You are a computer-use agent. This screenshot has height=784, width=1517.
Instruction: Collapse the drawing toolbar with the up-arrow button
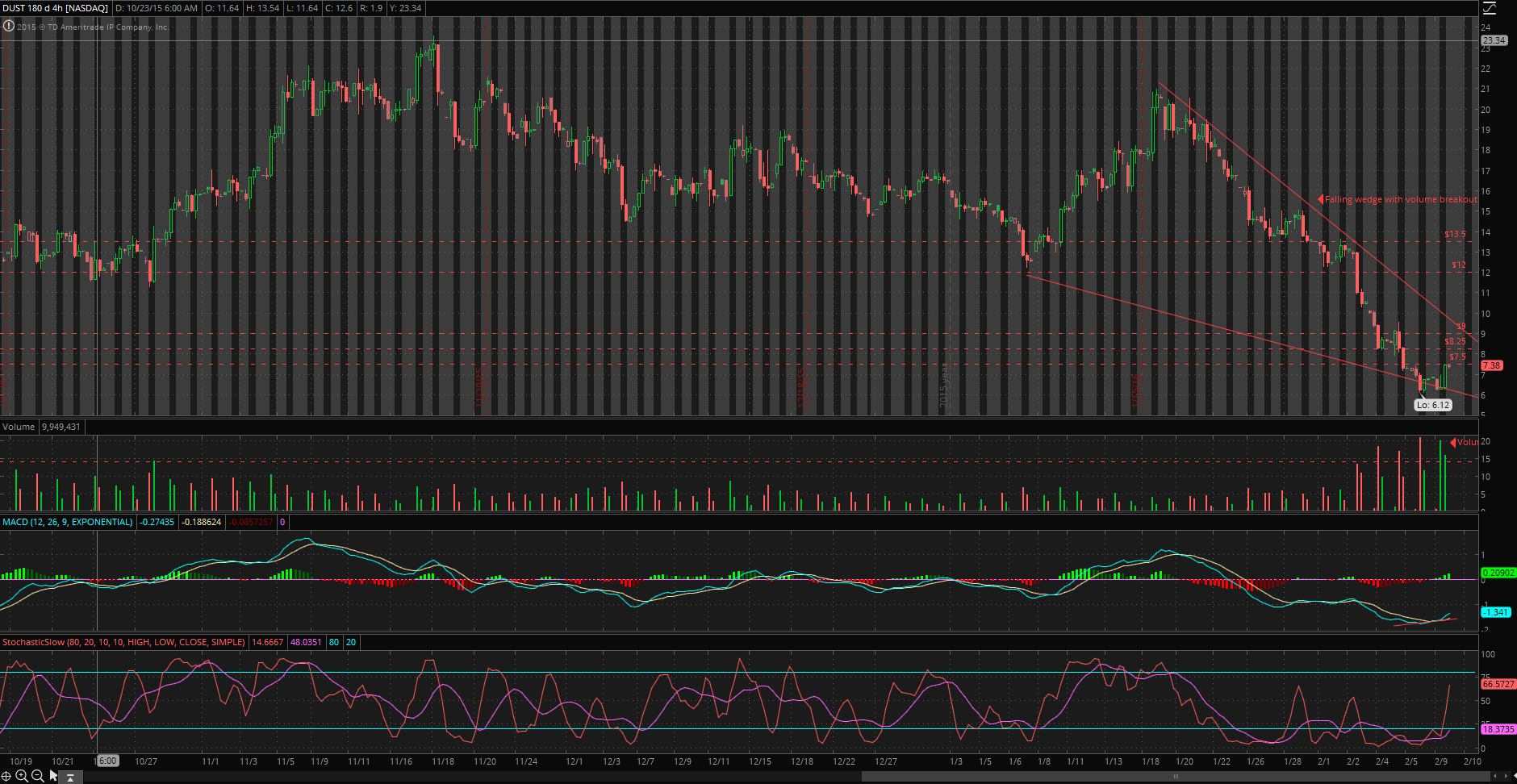[71, 778]
